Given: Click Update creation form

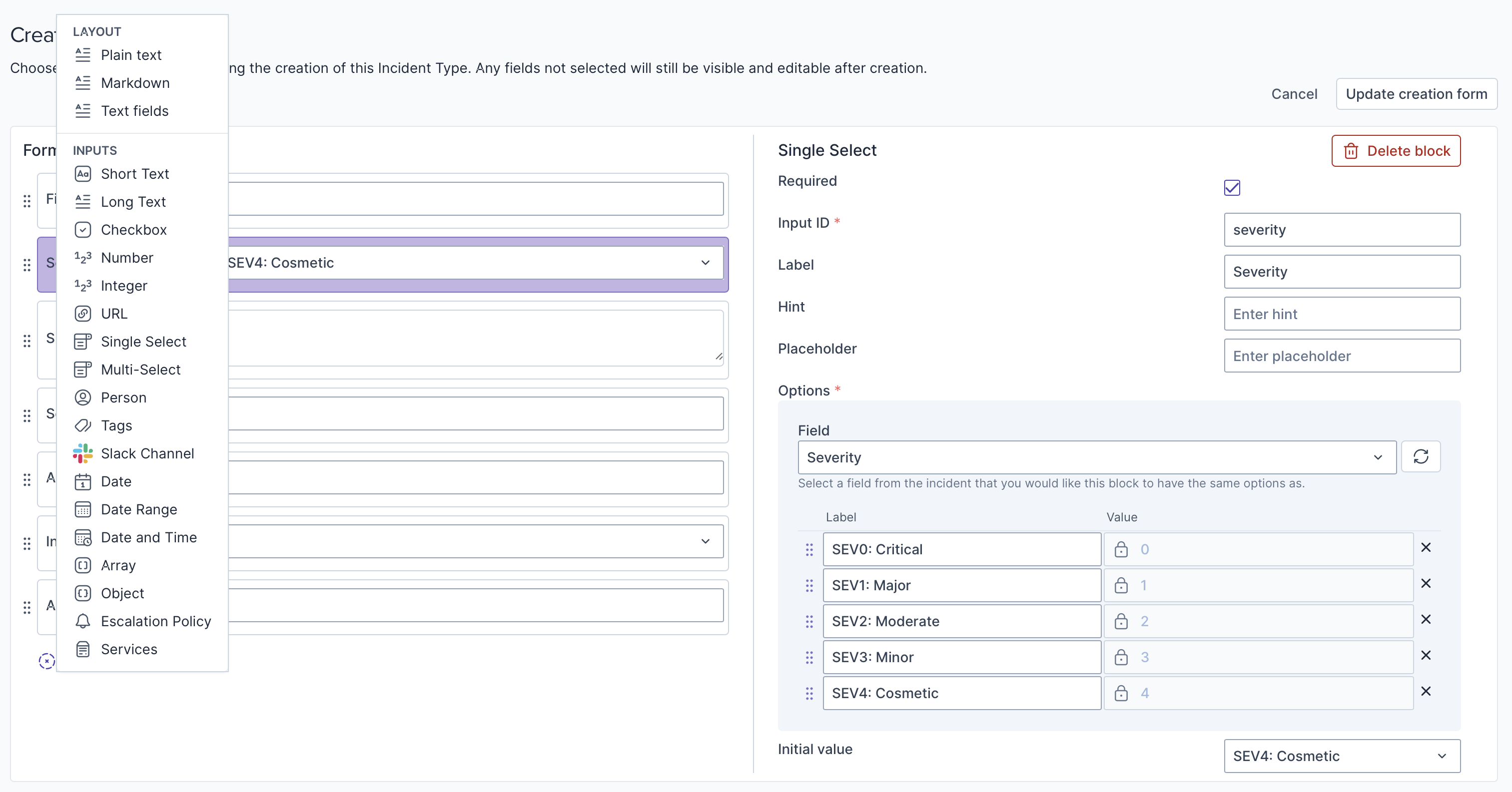Looking at the screenshot, I should pyautogui.click(x=1416, y=94).
